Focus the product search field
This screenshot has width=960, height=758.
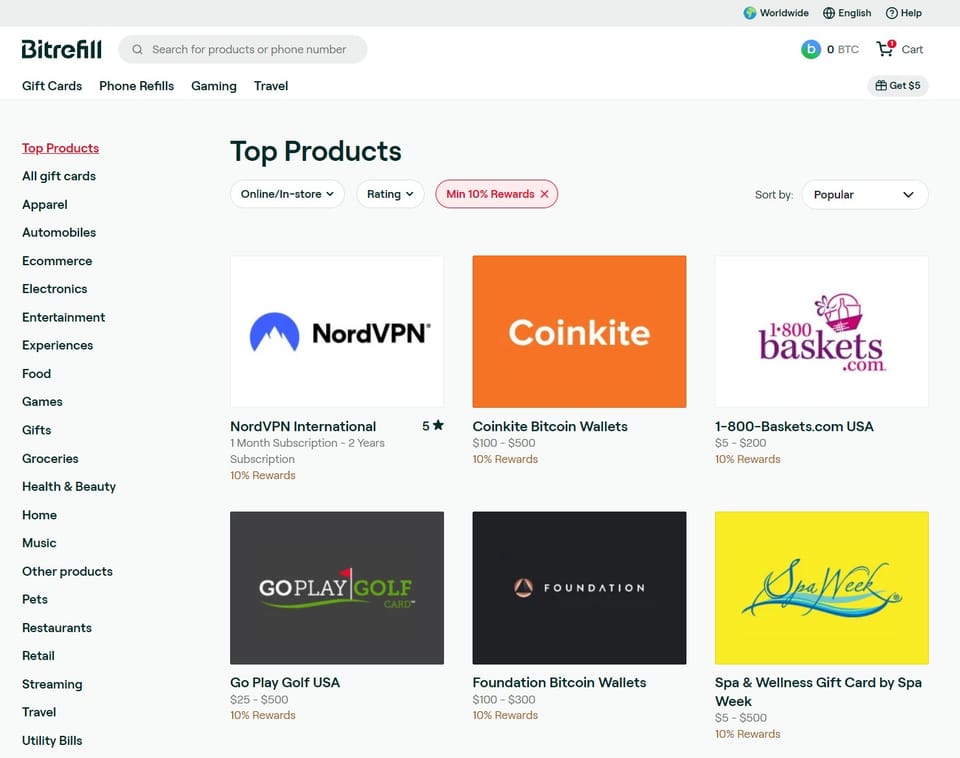[242, 50]
